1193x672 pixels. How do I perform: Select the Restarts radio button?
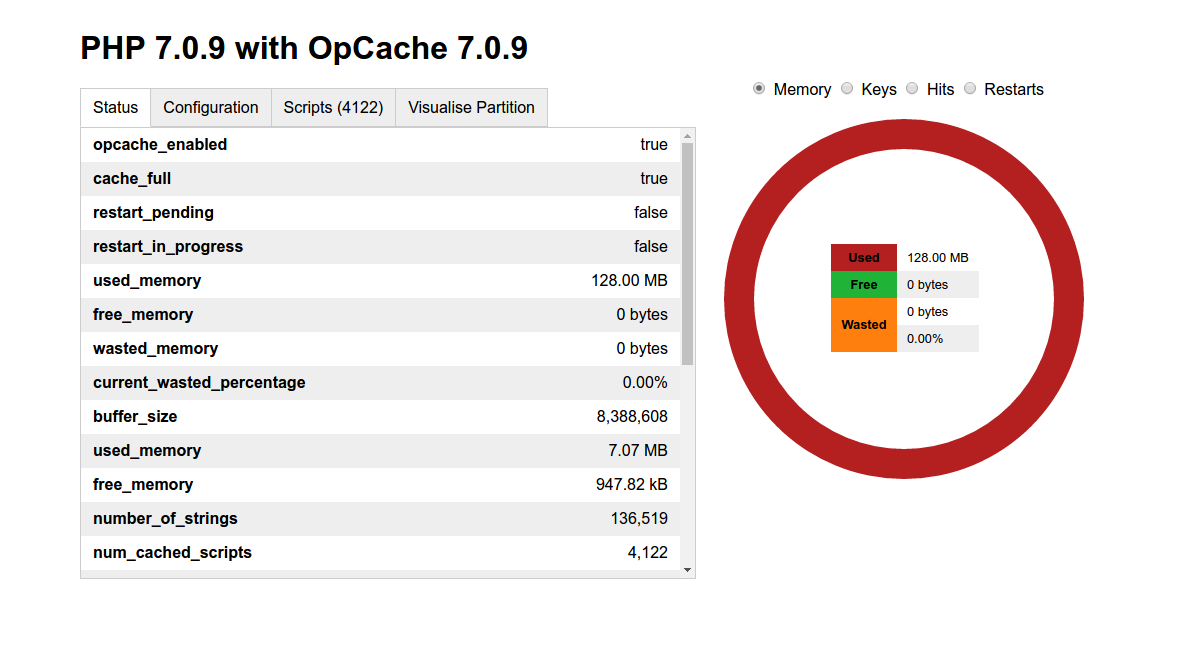(x=970, y=89)
